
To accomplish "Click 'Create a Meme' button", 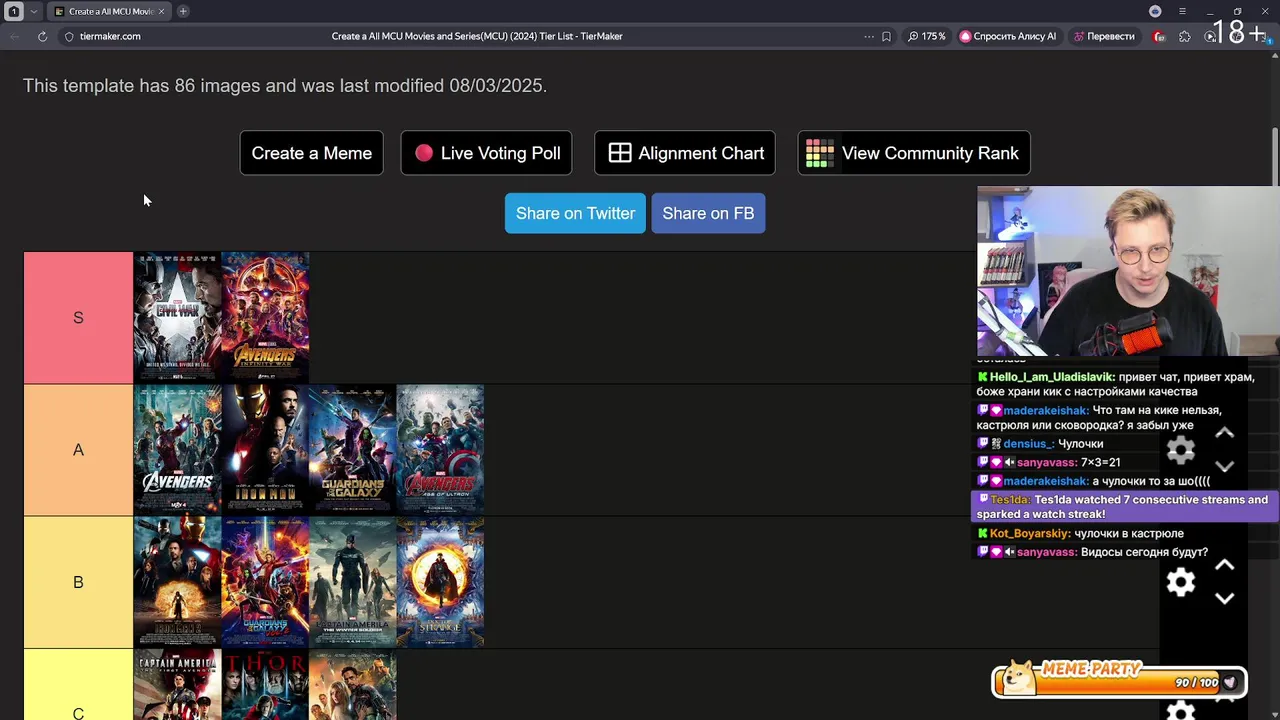I will (x=311, y=153).
